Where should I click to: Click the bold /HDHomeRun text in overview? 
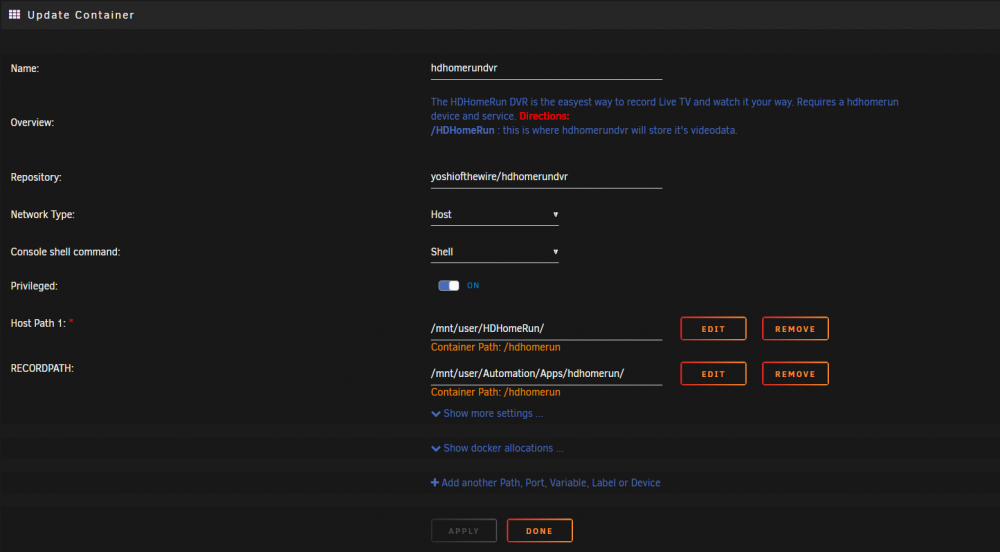[x=462, y=130]
